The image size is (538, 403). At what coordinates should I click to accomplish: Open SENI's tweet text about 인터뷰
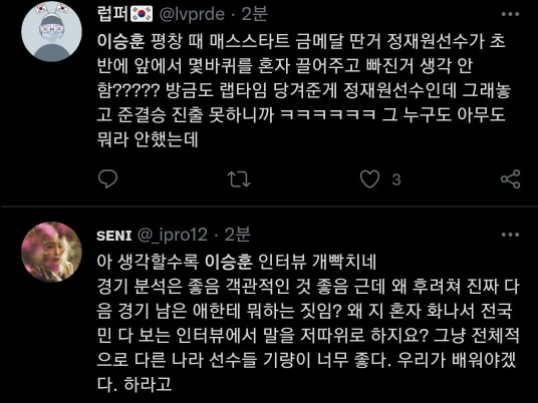coord(308,323)
